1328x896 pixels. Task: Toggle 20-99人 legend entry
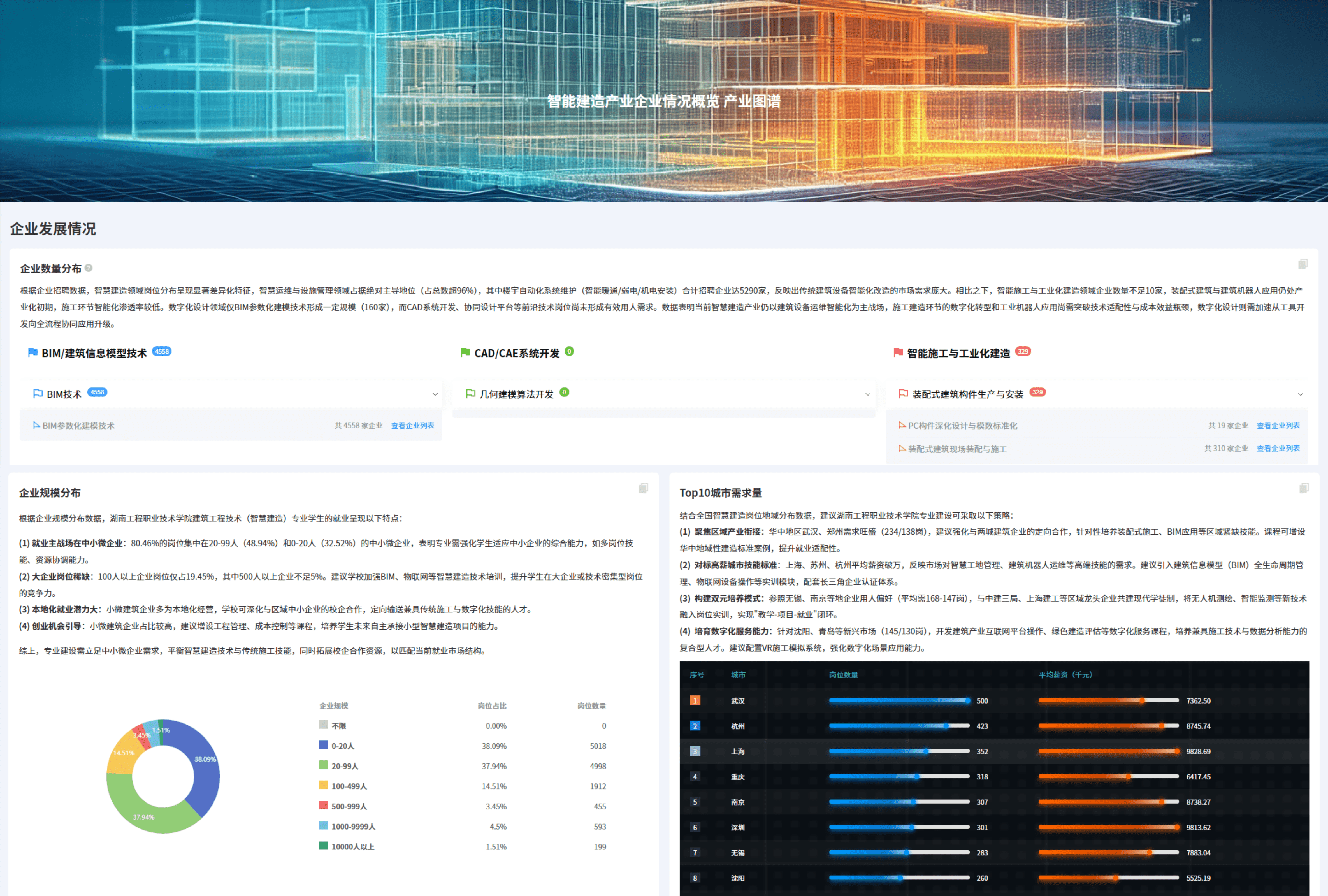[345, 766]
